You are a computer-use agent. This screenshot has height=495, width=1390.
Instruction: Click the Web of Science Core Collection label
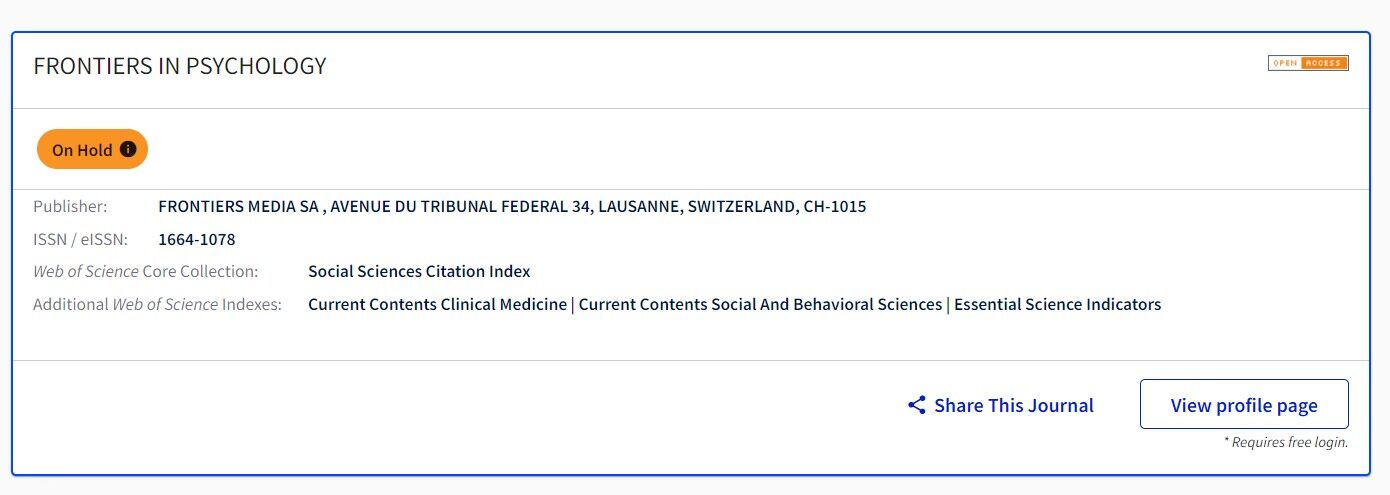pos(145,271)
